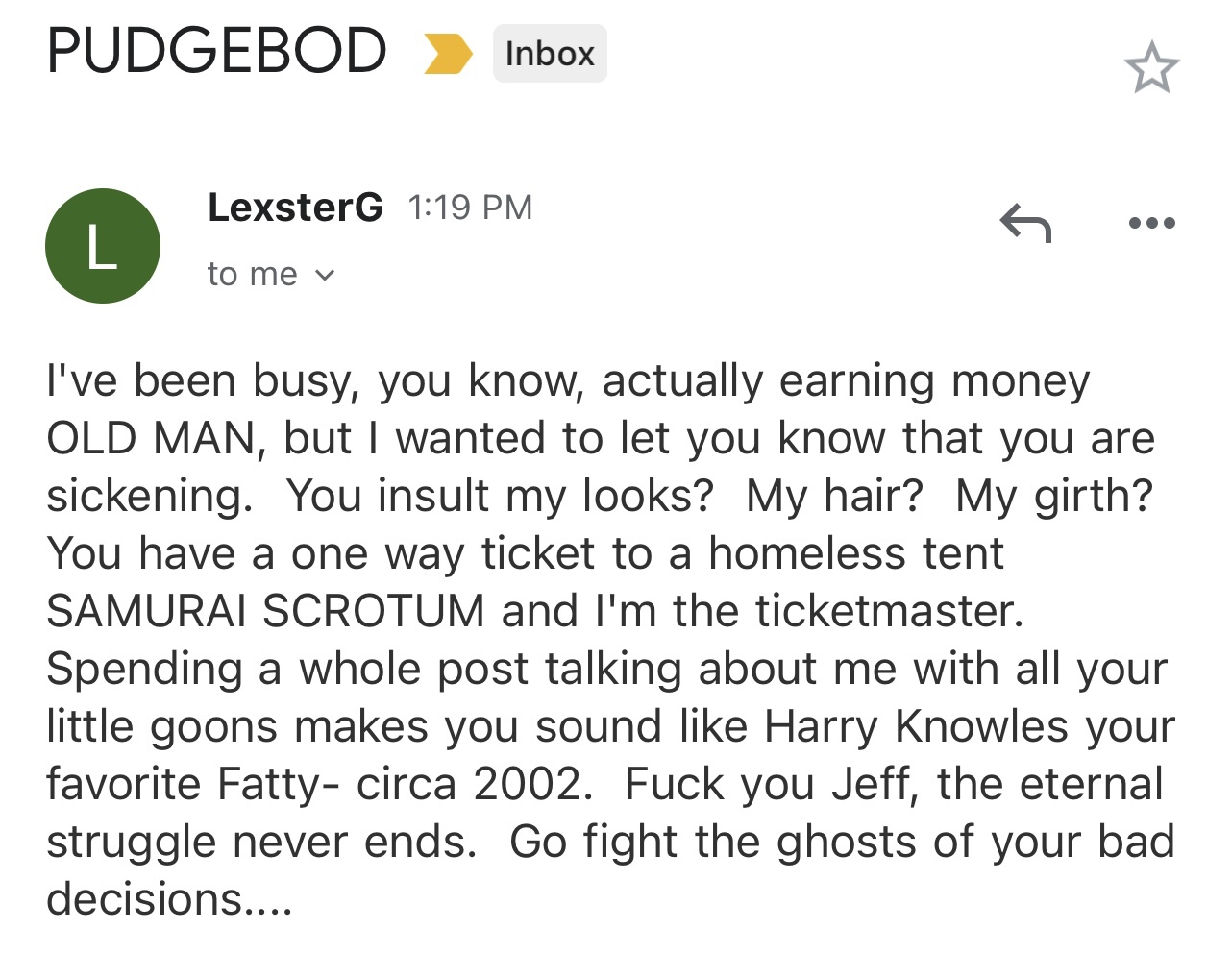Tap the line starting 'I've been busy'

(568, 381)
